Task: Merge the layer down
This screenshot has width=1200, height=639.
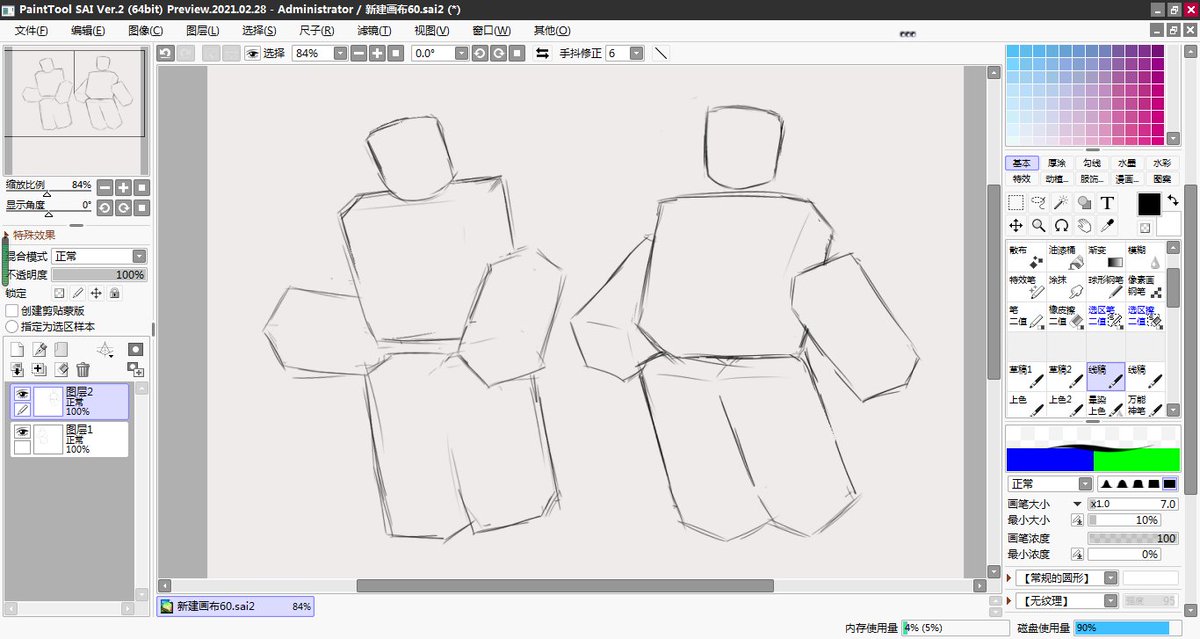Action: point(17,370)
